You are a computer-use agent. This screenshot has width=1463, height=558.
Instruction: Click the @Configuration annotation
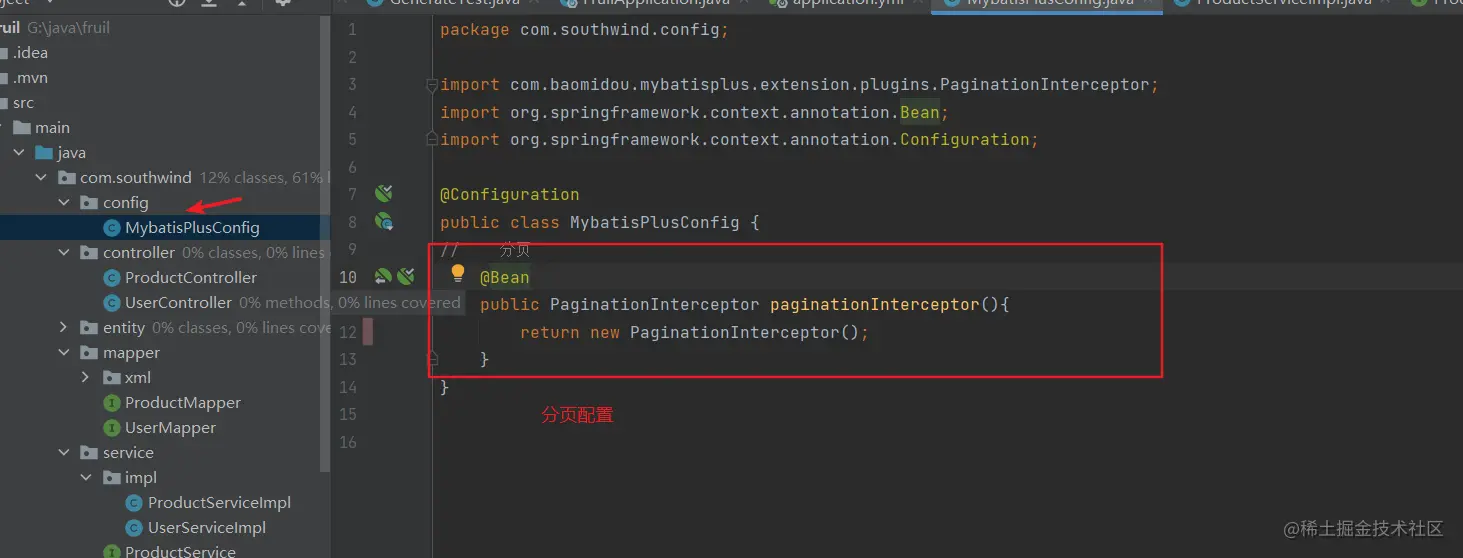[x=509, y=194]
